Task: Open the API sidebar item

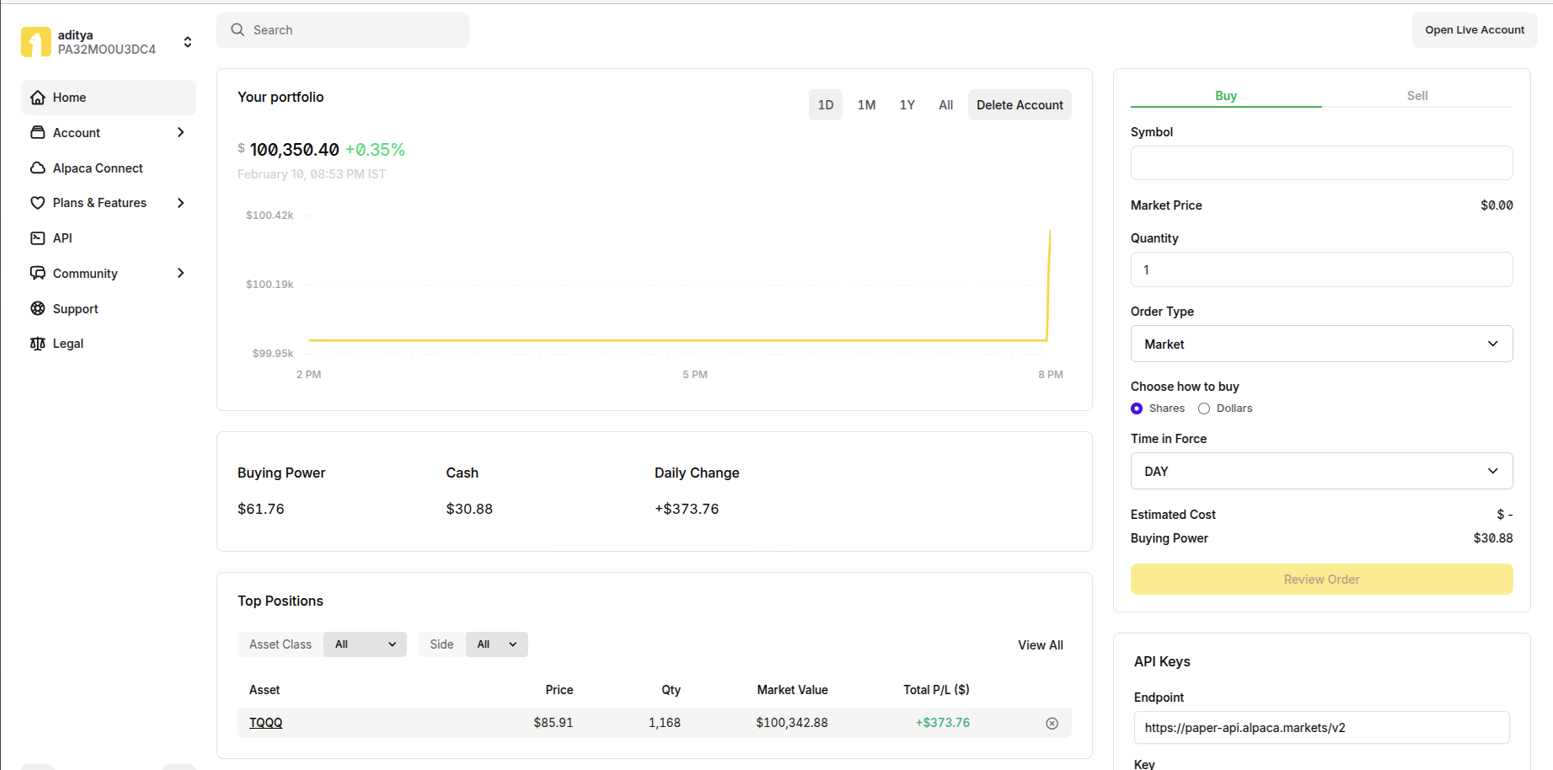Action: coord(108,238)
